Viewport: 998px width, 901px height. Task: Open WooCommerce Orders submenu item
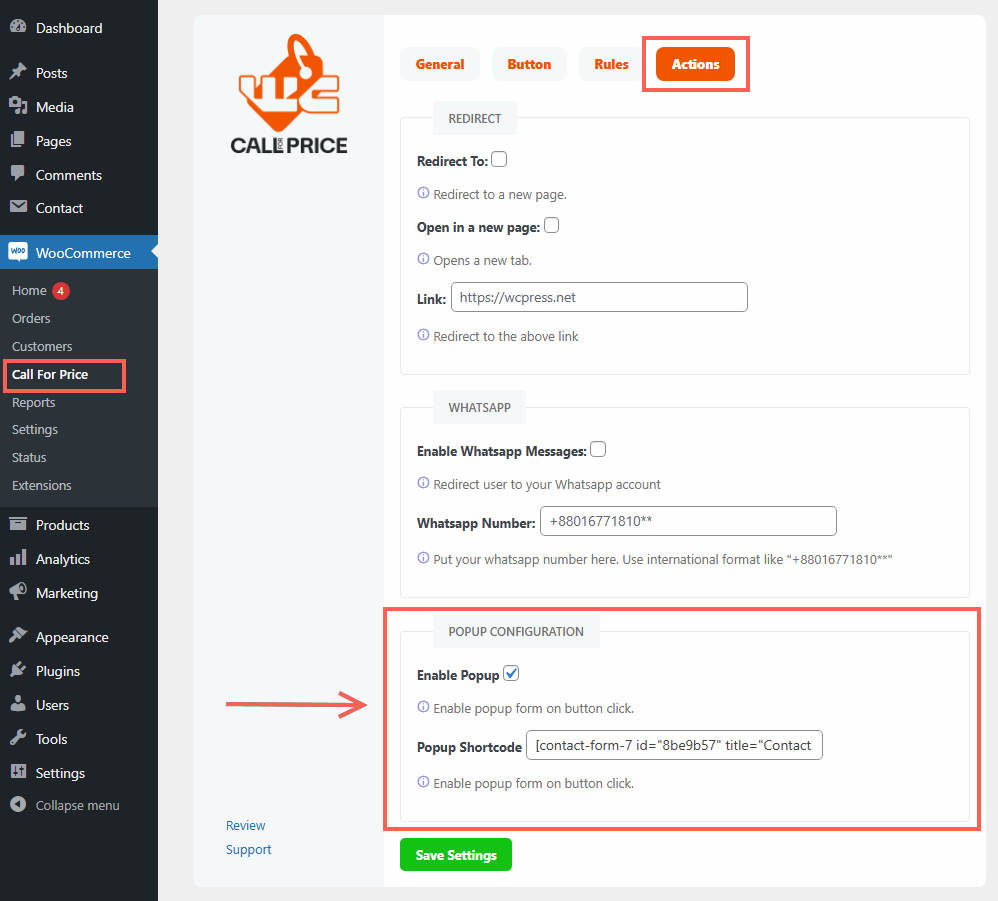pos(31,318)
